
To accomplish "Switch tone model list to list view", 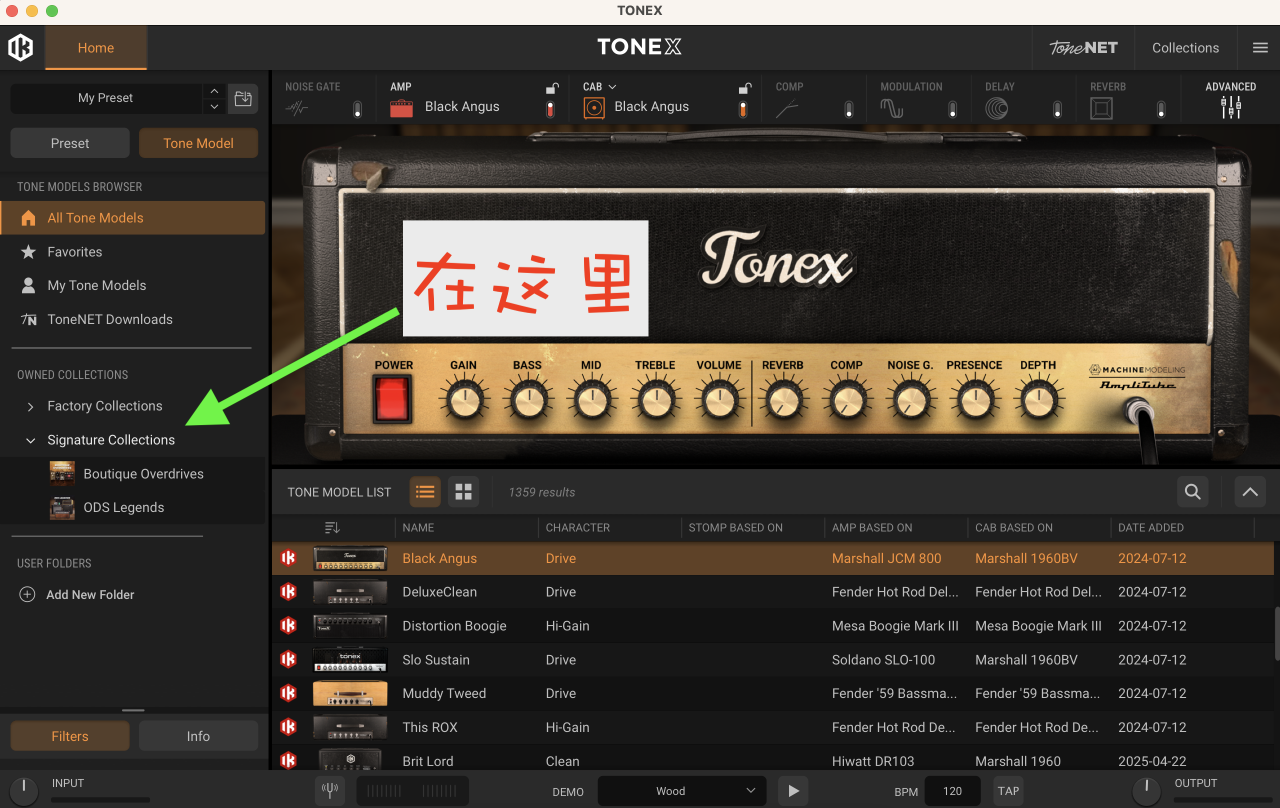I will point(425,492).
